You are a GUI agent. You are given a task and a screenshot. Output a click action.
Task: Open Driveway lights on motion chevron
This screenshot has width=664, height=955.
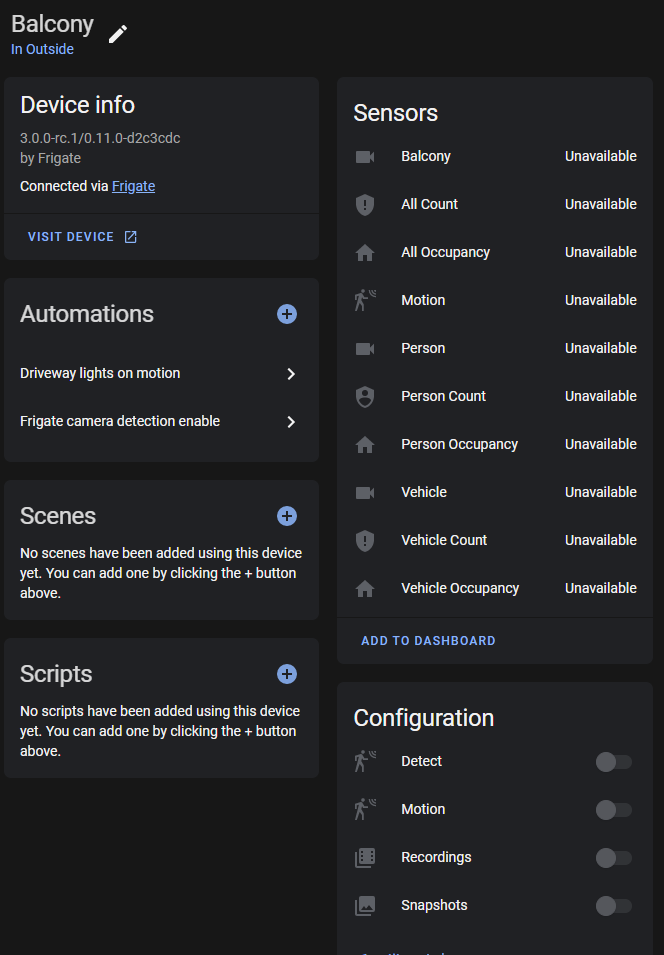(x=291, y=374)
